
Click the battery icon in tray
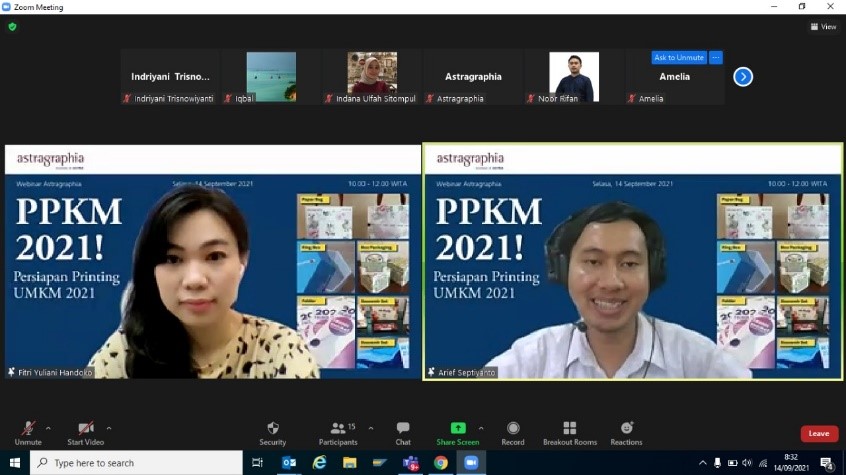pos(732,463)
